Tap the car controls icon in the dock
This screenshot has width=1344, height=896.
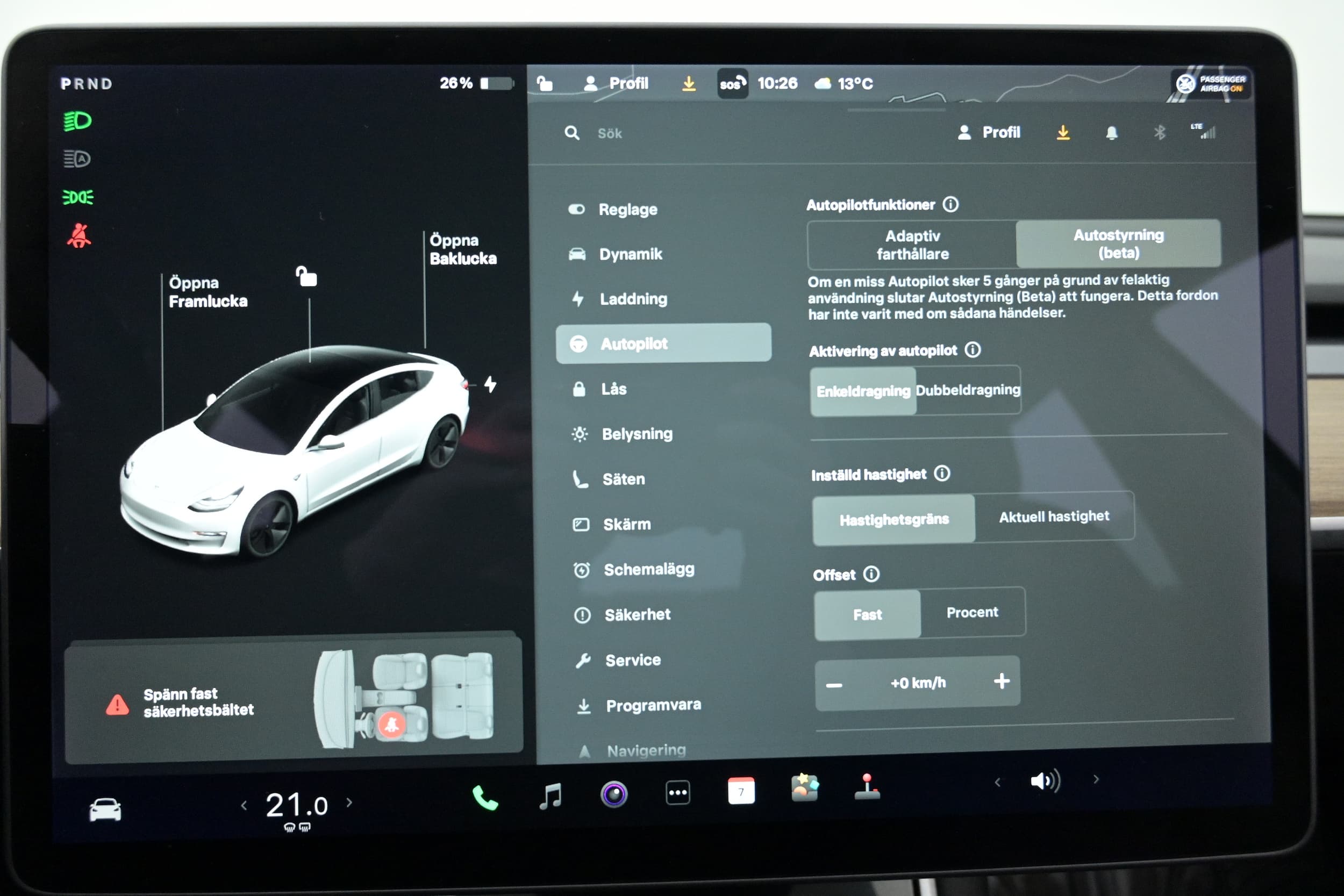[105, 809]
